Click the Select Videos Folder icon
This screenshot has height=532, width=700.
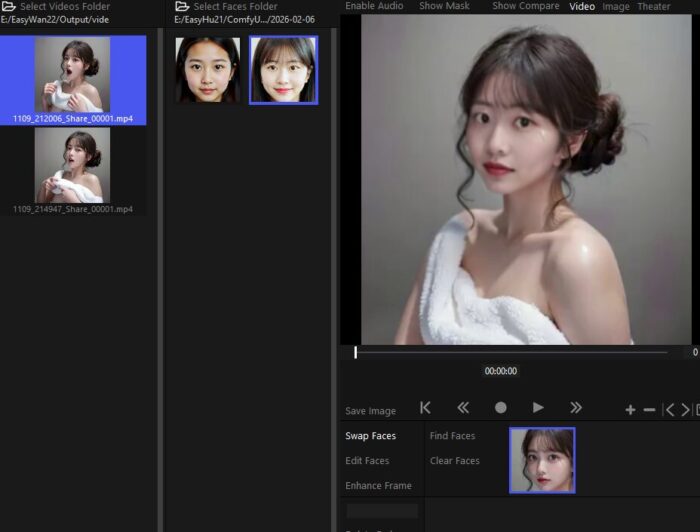pos(9,6)
